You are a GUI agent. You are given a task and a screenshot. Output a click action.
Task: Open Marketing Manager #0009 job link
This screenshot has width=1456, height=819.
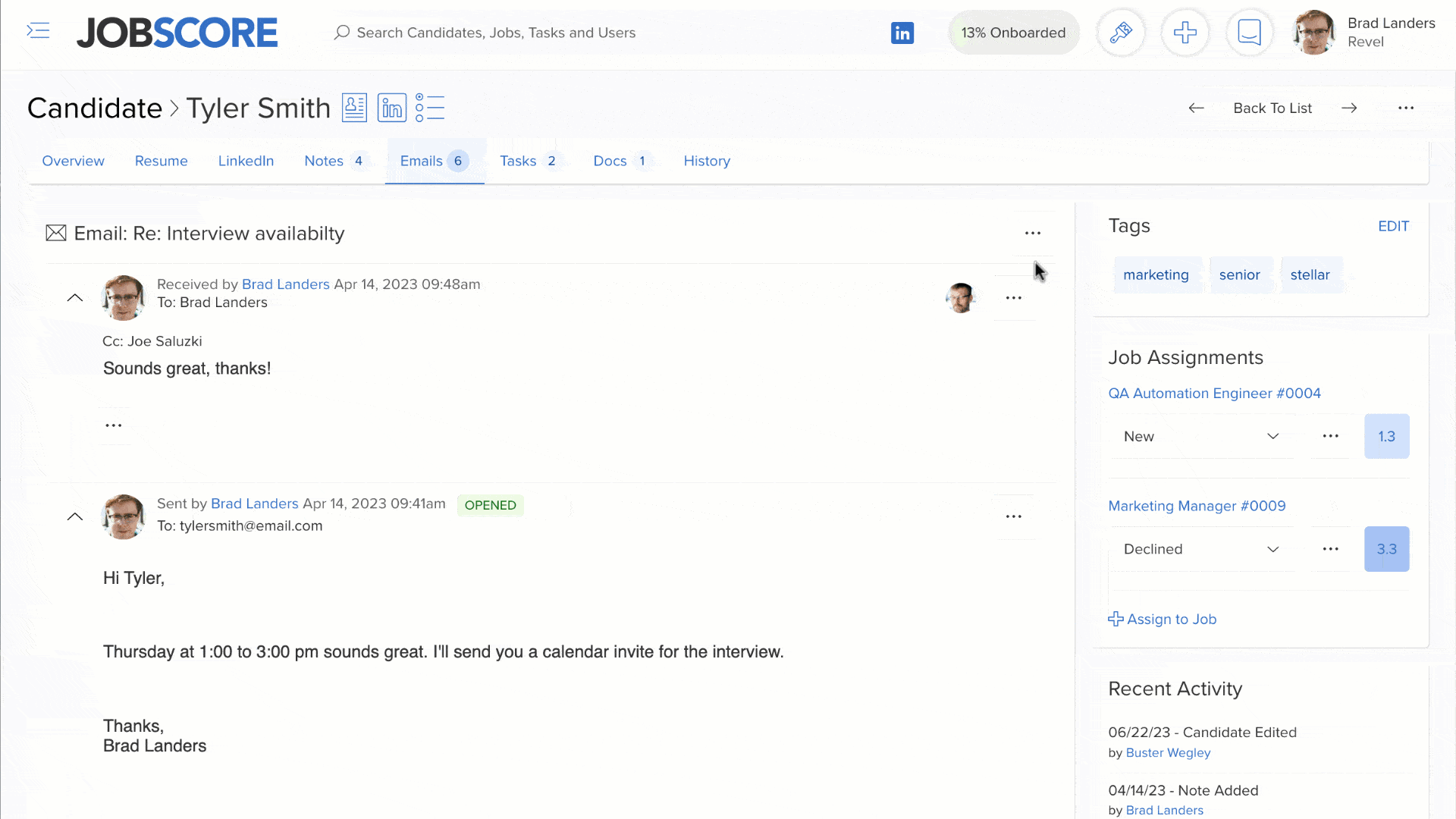(x=1197, y=506)
